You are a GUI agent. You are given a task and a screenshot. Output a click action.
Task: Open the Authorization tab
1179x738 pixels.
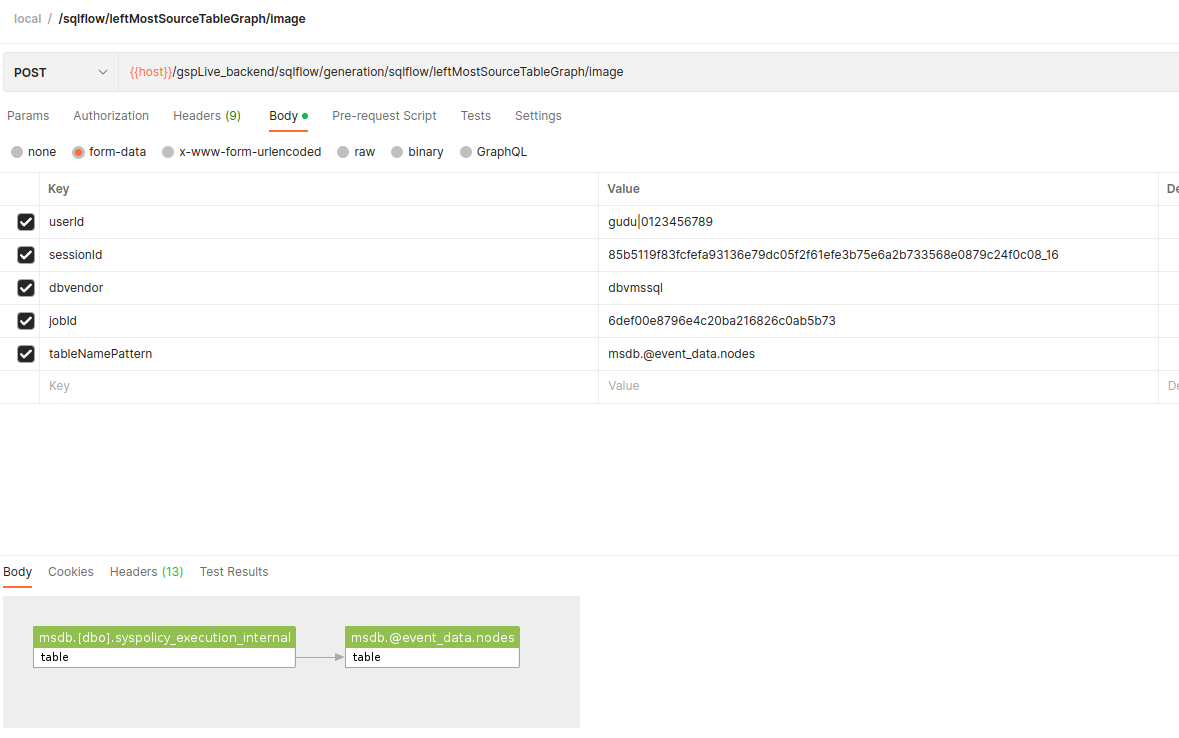[111, 116]
